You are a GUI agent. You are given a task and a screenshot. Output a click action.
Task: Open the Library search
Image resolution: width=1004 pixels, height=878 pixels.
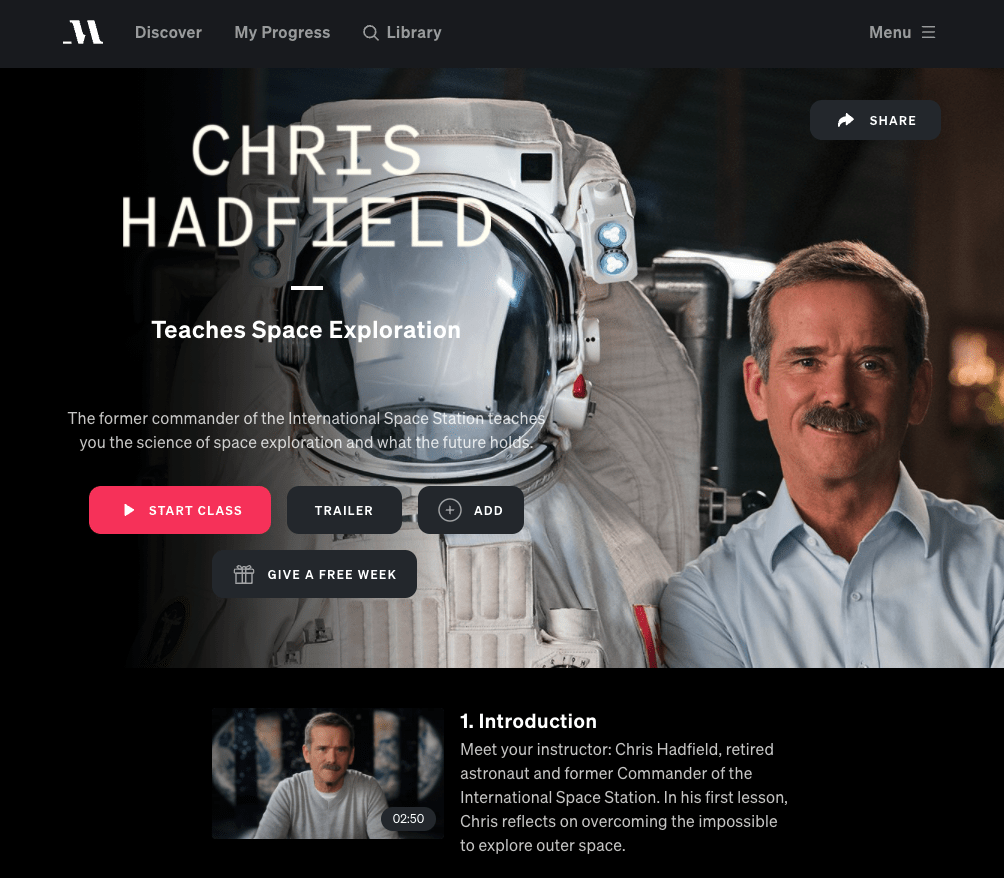[x=402, y=33]
